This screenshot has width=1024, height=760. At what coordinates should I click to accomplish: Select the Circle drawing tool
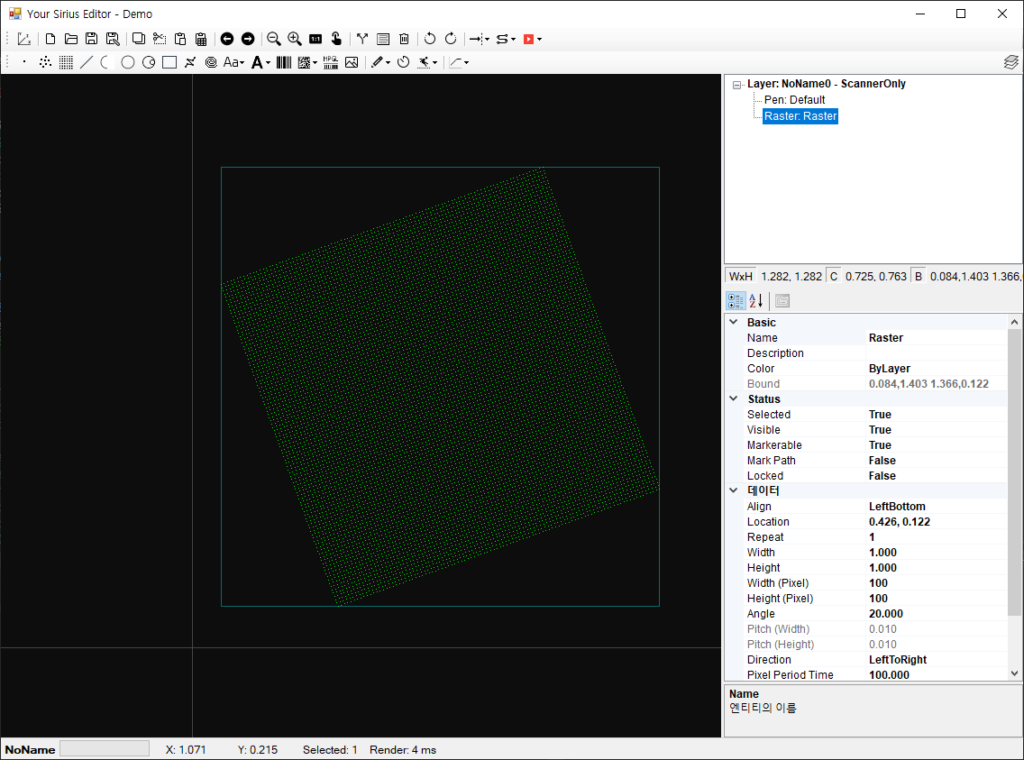click(x=127, y=62)
